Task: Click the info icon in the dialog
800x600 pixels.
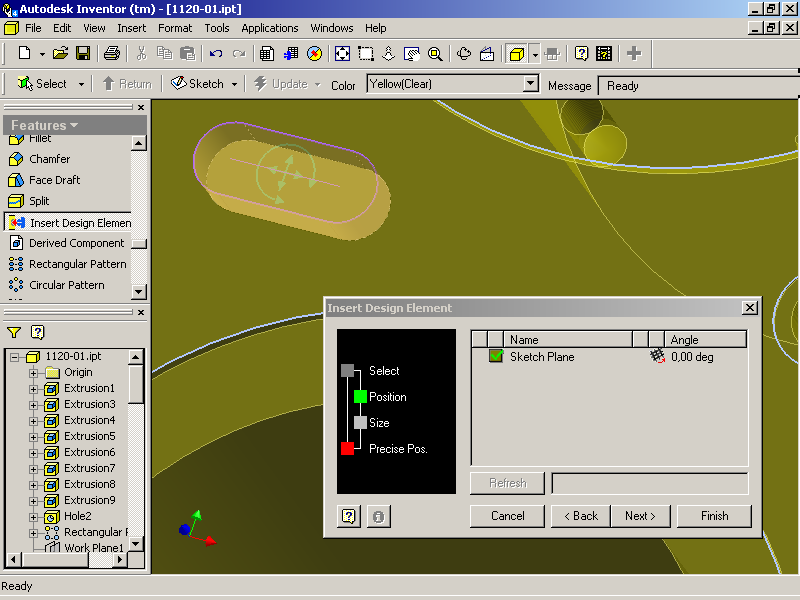Action: click(x=378, y=516)
